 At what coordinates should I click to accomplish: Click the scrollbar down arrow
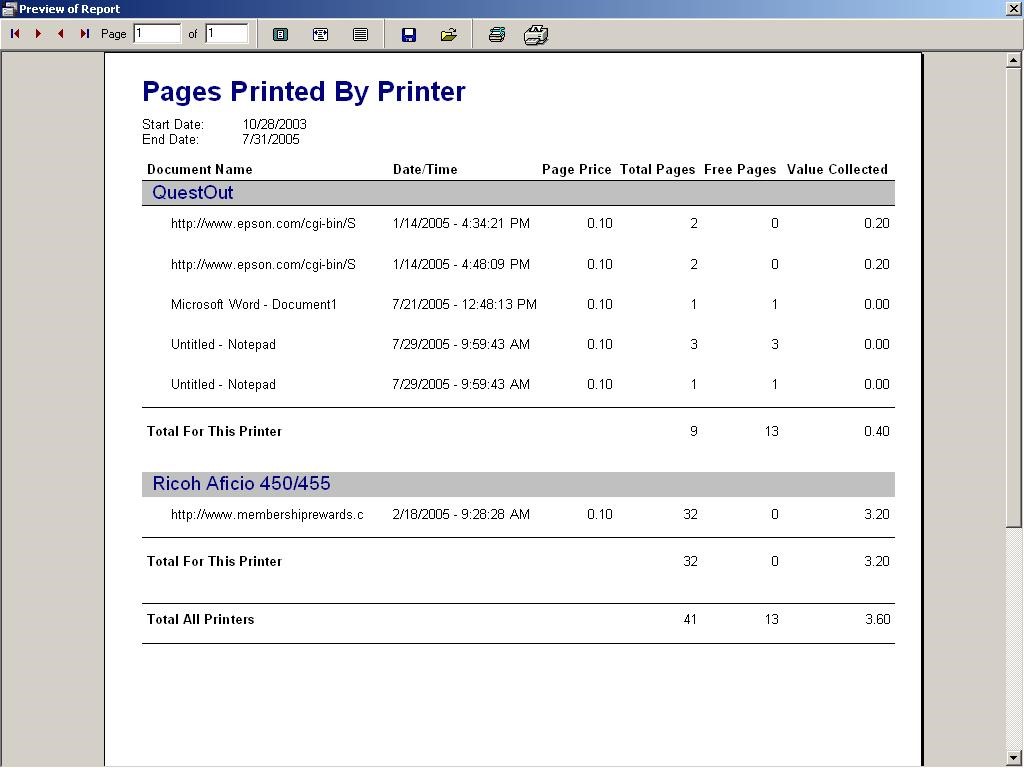point(1014,758)
